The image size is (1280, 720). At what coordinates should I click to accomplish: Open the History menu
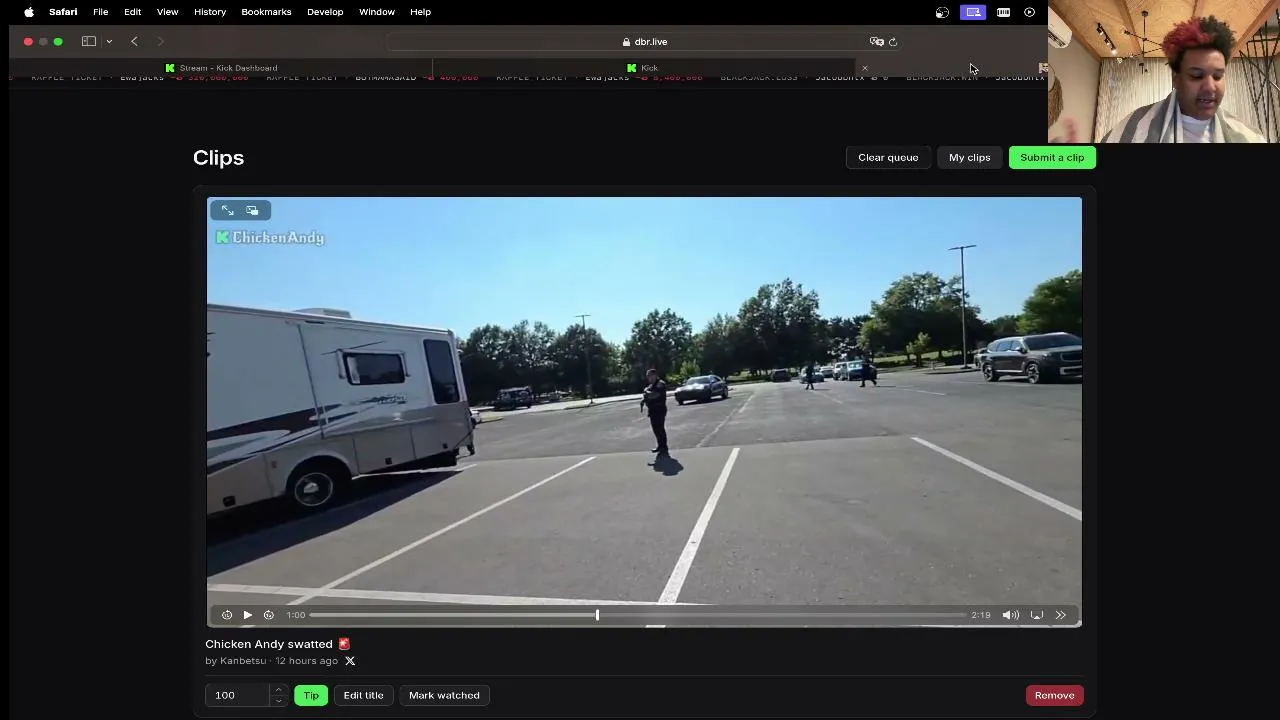pos(210,12)
